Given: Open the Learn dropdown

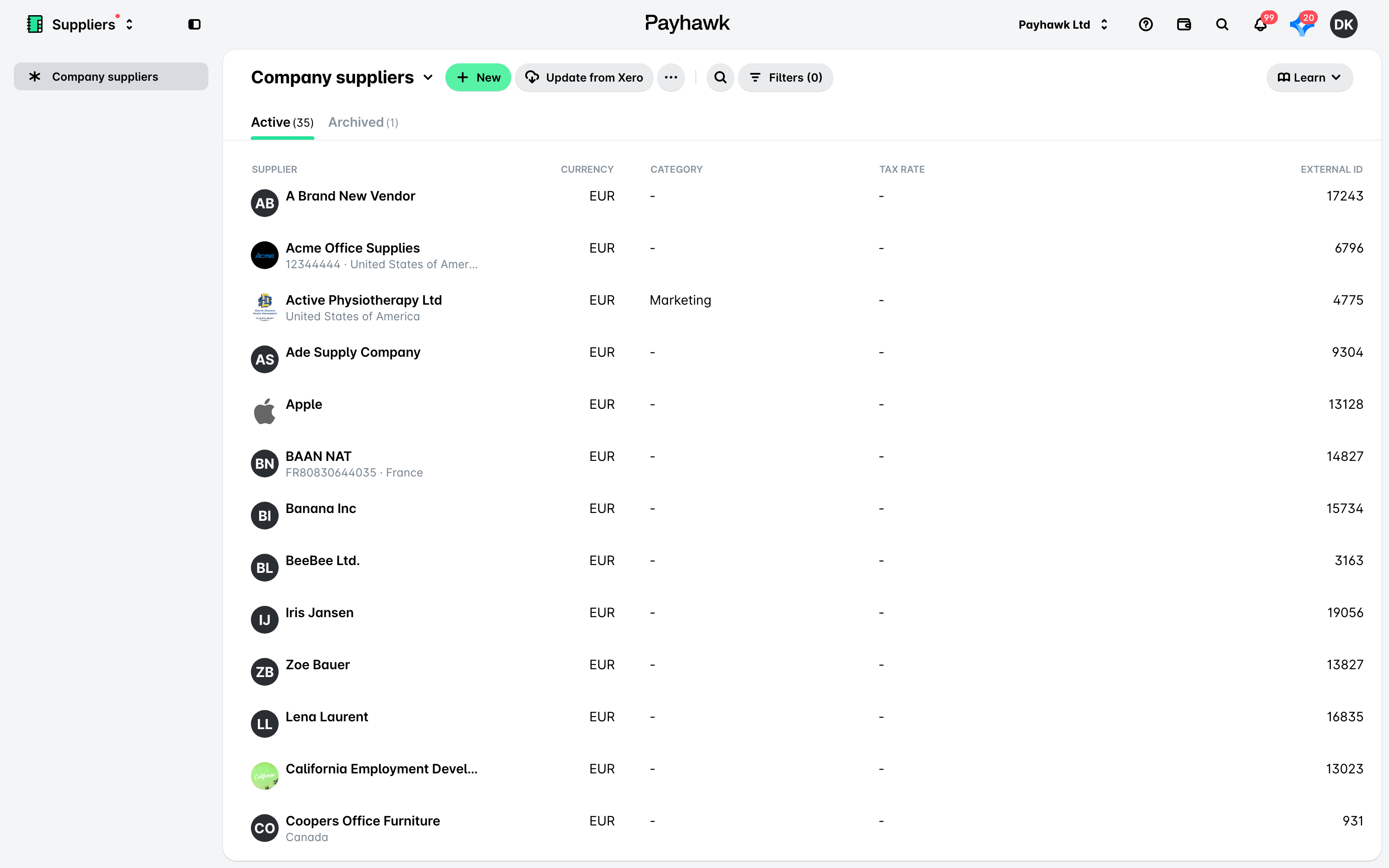Looking at the screenshot, I should tap(1309, 78).
